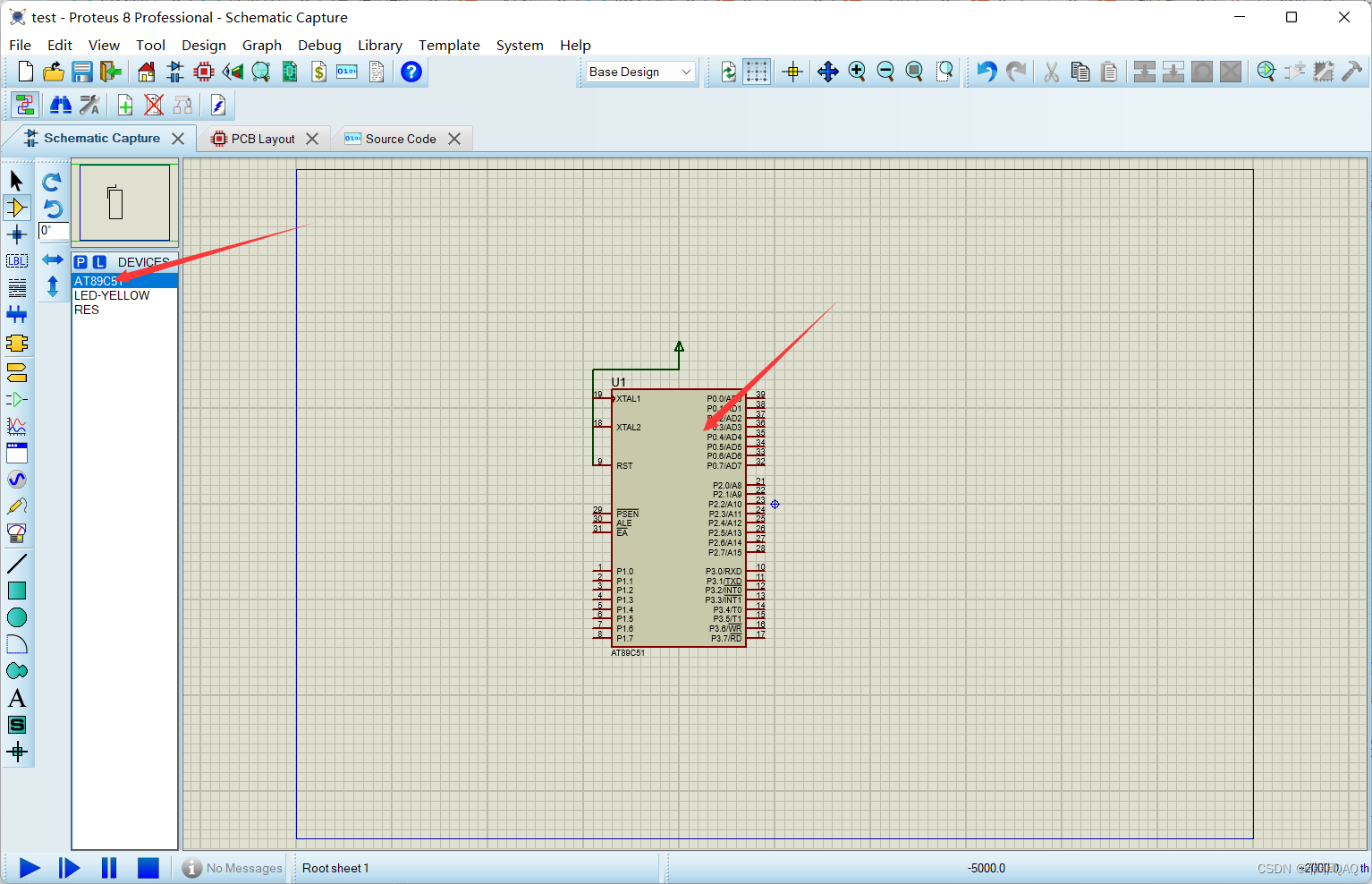
Task: Open the File menu
Action: [20, 45]
